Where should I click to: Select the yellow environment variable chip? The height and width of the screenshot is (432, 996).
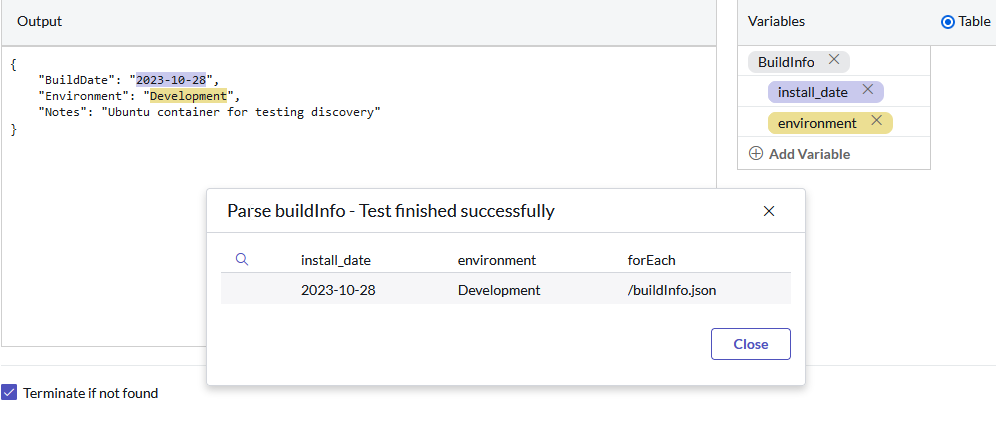tap(817, 123)
